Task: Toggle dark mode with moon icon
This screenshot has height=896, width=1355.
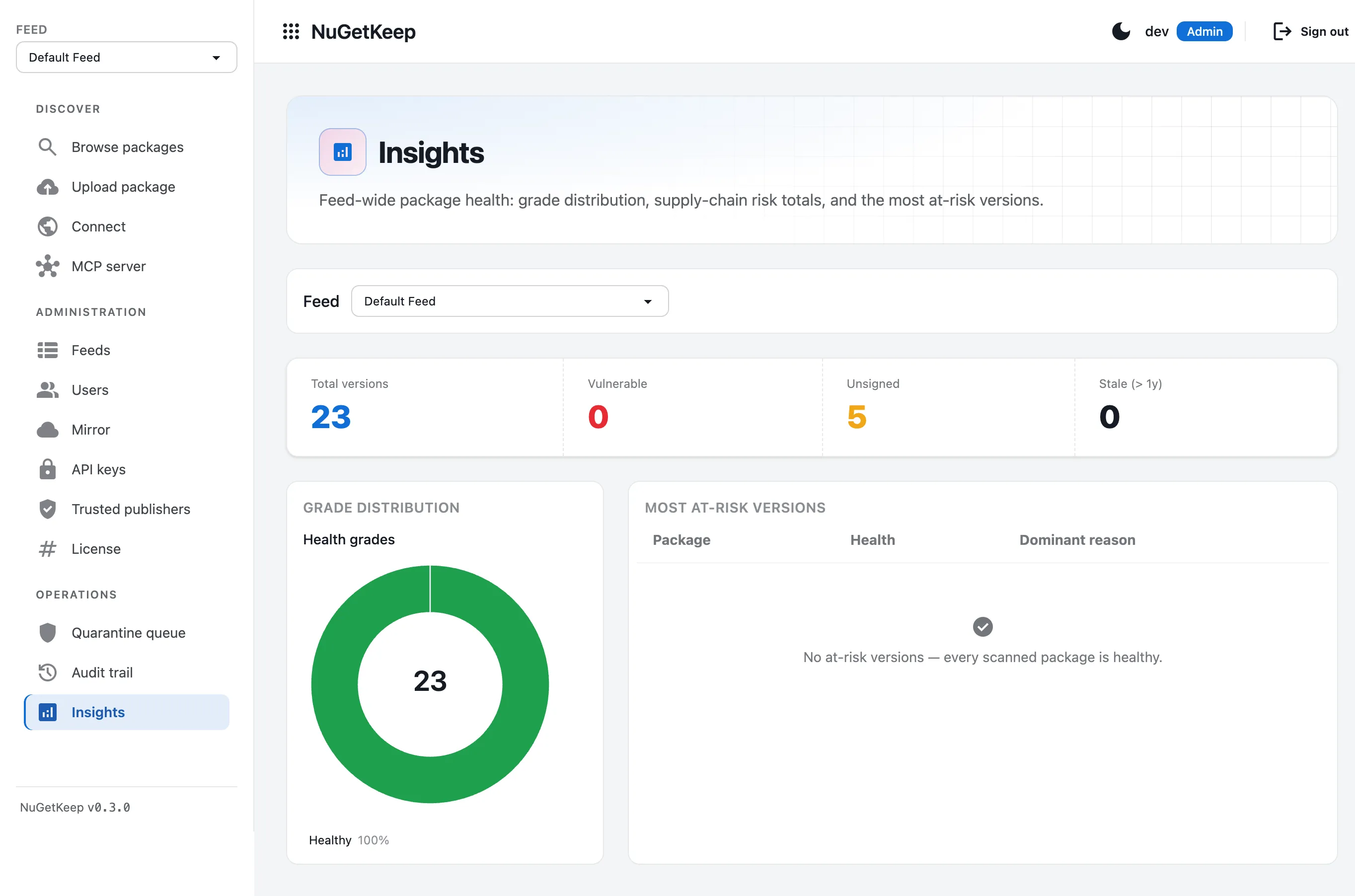Action: [1121, 31]
